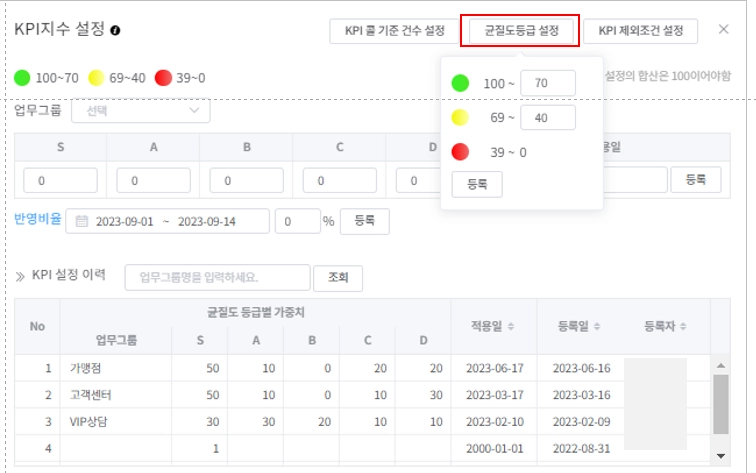
Task: Open the 업무그룹 선택 dropdown
Action: [x=141, y=111]
